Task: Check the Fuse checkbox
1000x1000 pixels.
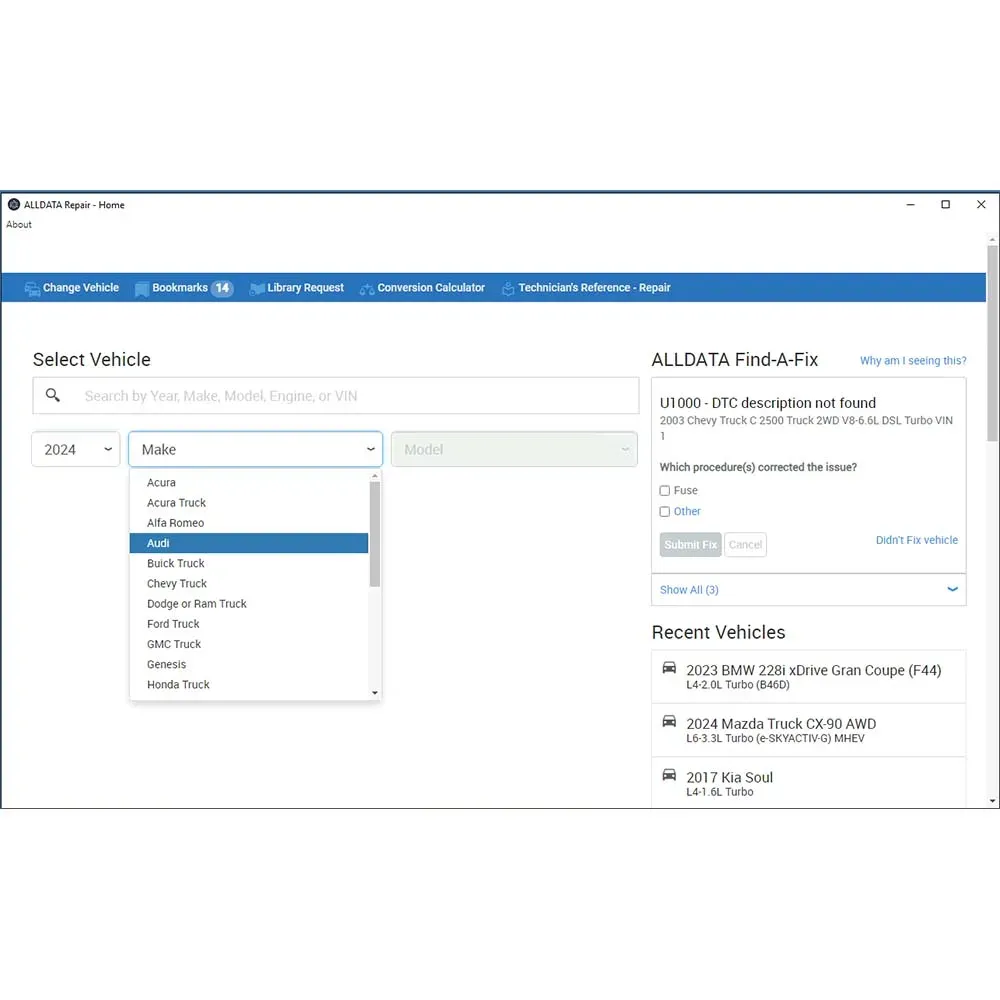Action: coord(665,491)
